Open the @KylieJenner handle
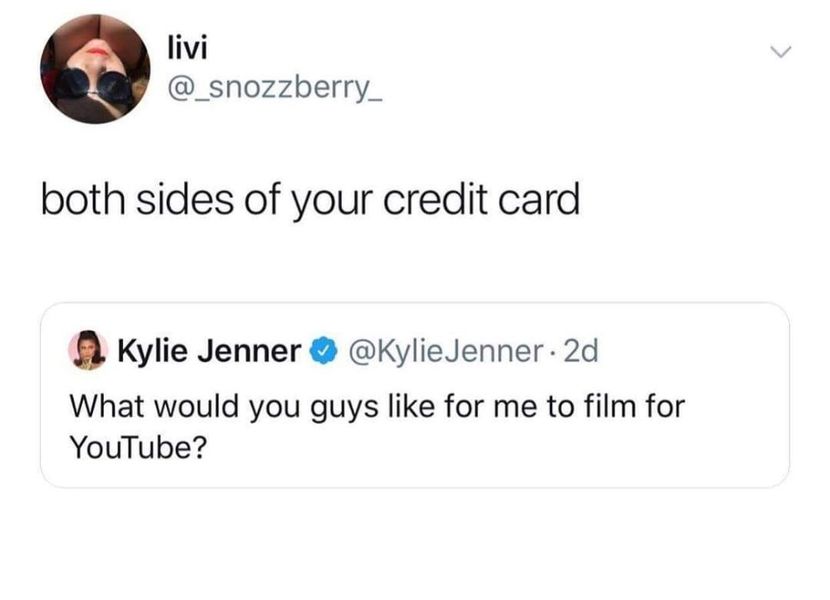The height and width of the screenshot is (600, 830). click(x=445, y=351)
